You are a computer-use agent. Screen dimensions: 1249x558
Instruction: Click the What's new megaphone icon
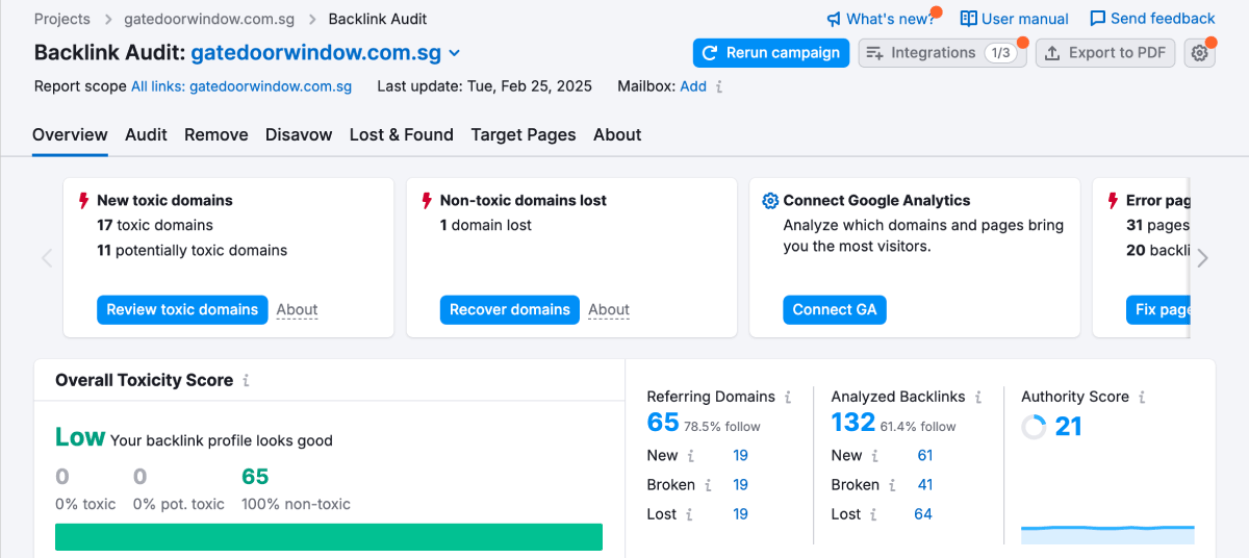(x=834, y=19)
